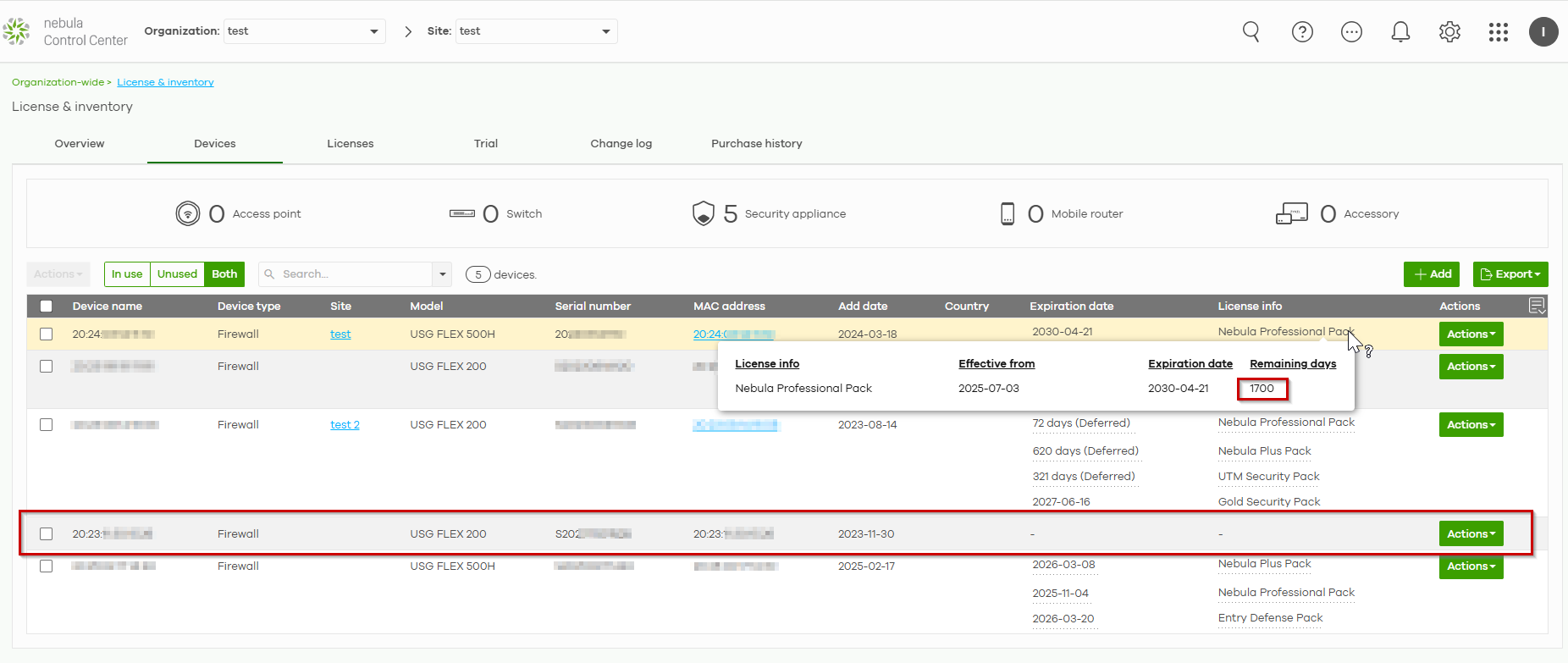Click the Add device button

(1432, 274)
